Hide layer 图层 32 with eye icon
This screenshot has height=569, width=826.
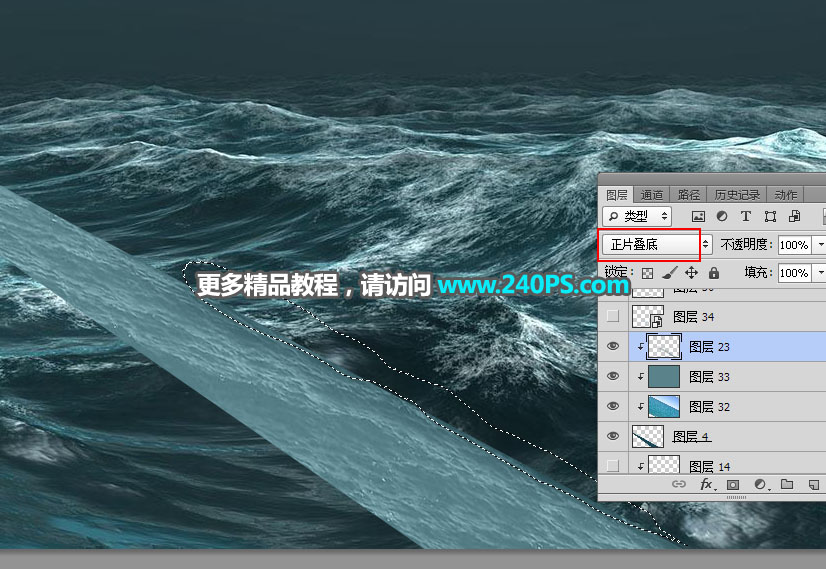613,406
